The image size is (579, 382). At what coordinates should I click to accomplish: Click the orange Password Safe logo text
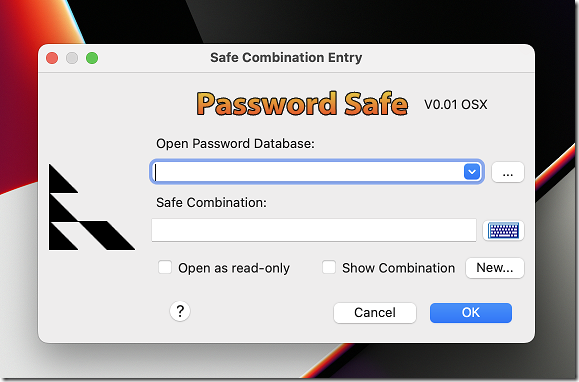click(302, 104)
